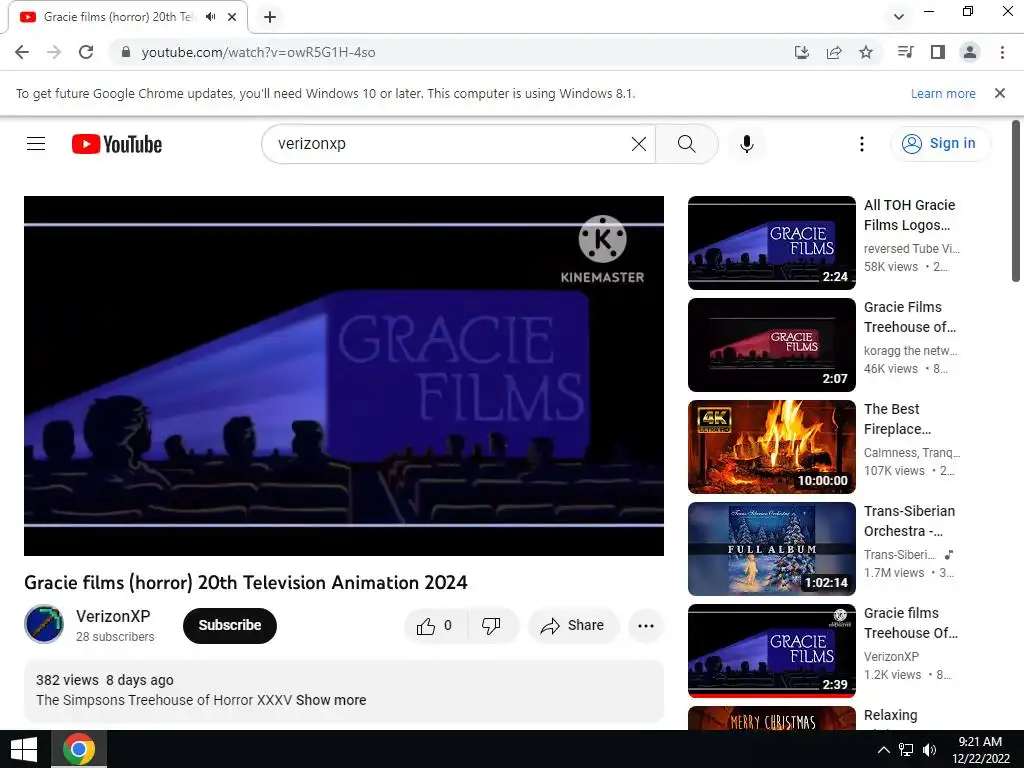Start voice search with the microphone icon
The width and height of the screenshot is (1024, 768).
[x=746, y=144]
